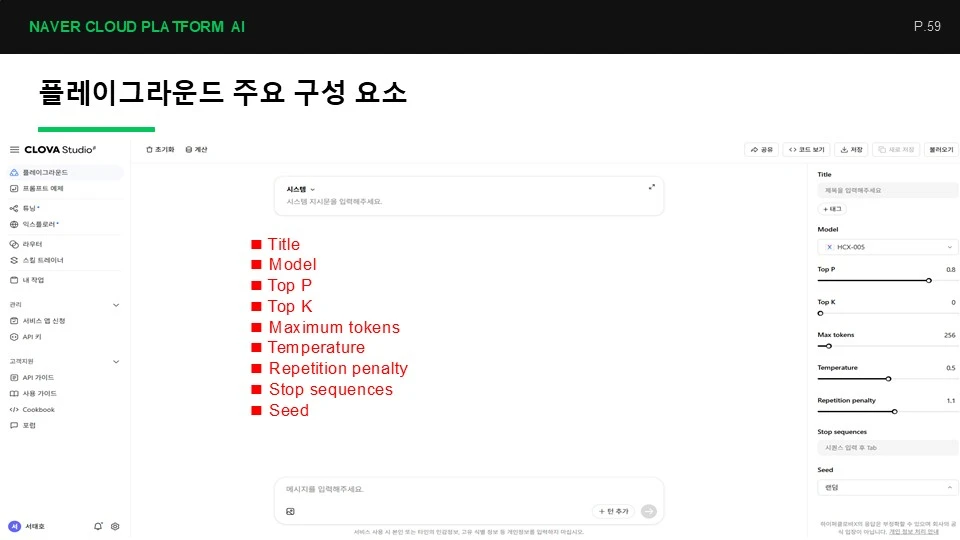Click the + 턴 추가 button
The height and width of the screenshot is (540, 960).
pyautogui.click(x=613, y=511)
